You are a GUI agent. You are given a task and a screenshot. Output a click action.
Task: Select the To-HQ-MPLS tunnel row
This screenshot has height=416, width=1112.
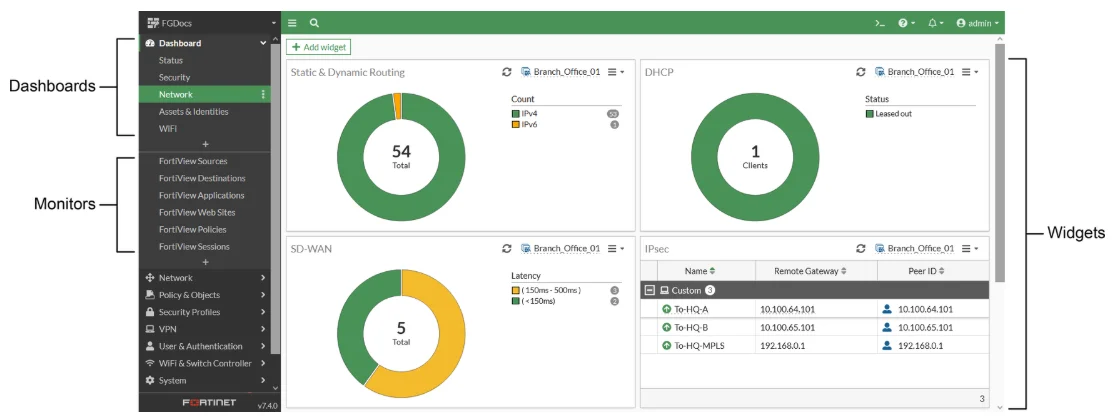point(815,346)
